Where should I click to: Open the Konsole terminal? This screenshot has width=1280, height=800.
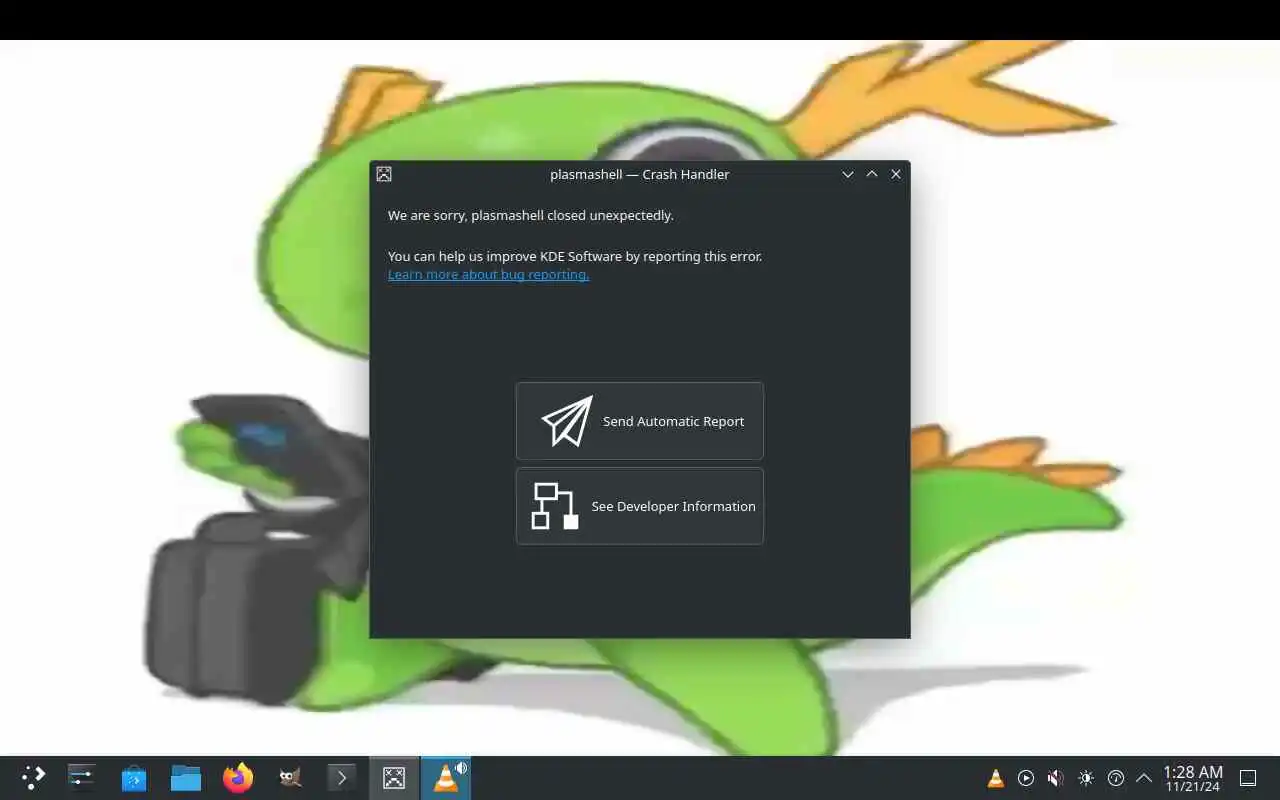click(342, 777)
